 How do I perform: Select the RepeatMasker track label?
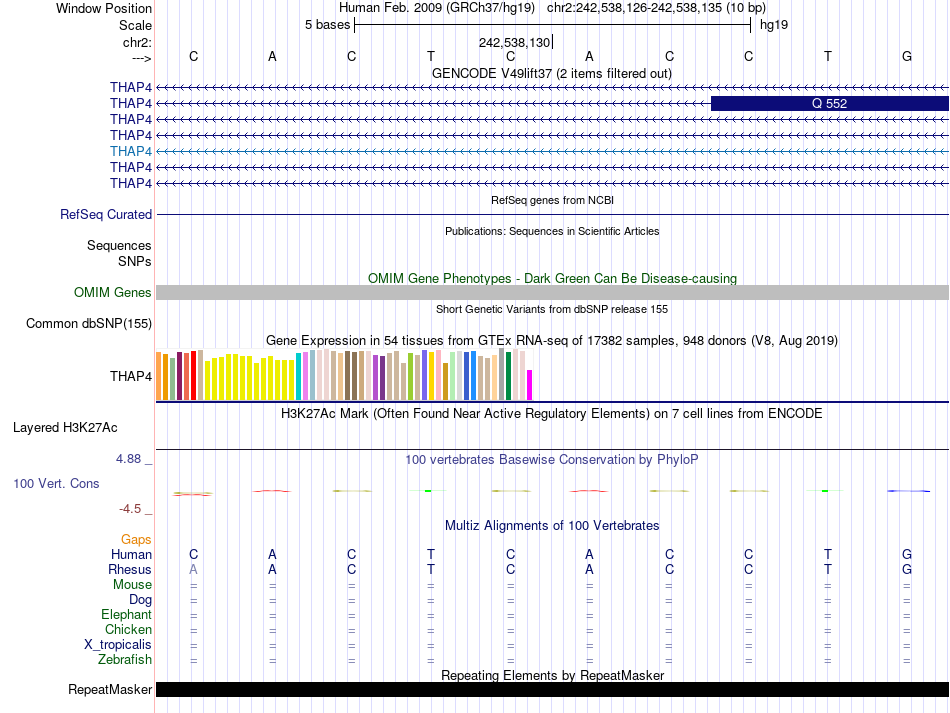[x=110, y=690]
